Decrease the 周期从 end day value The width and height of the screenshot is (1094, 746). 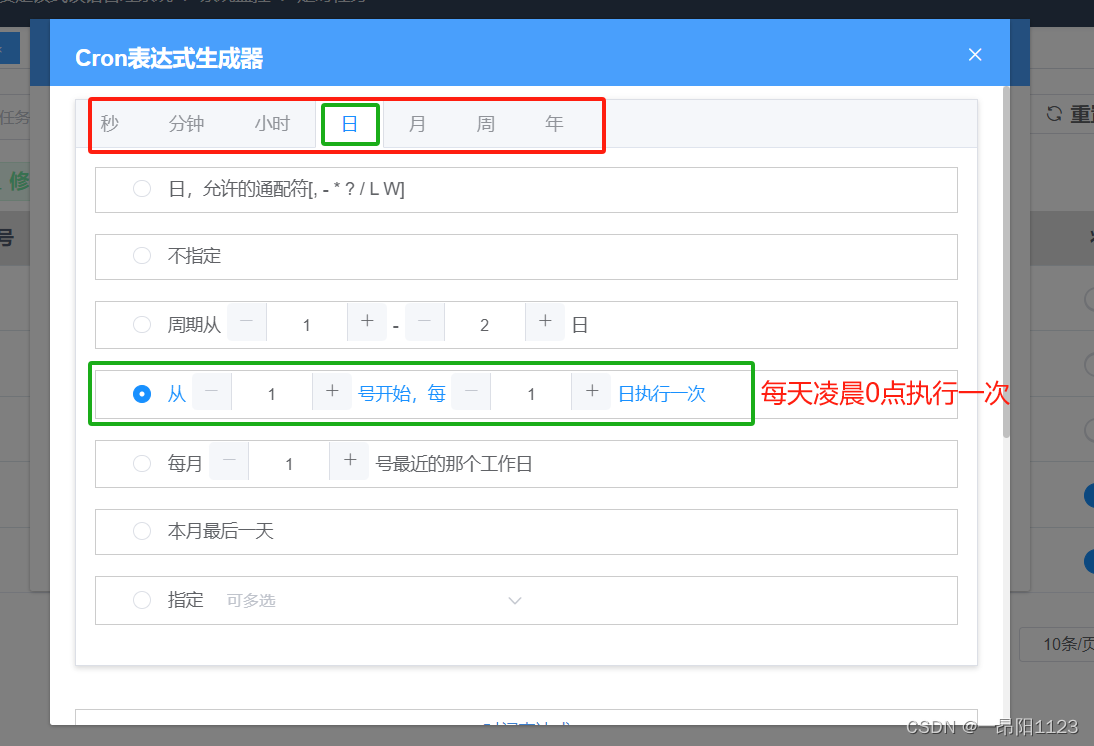coord(424,322)
